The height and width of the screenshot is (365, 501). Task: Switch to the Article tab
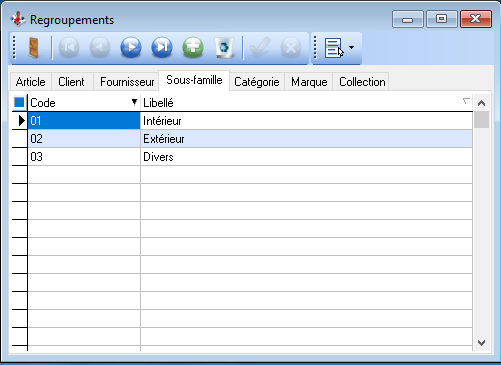tap(31, 82)
